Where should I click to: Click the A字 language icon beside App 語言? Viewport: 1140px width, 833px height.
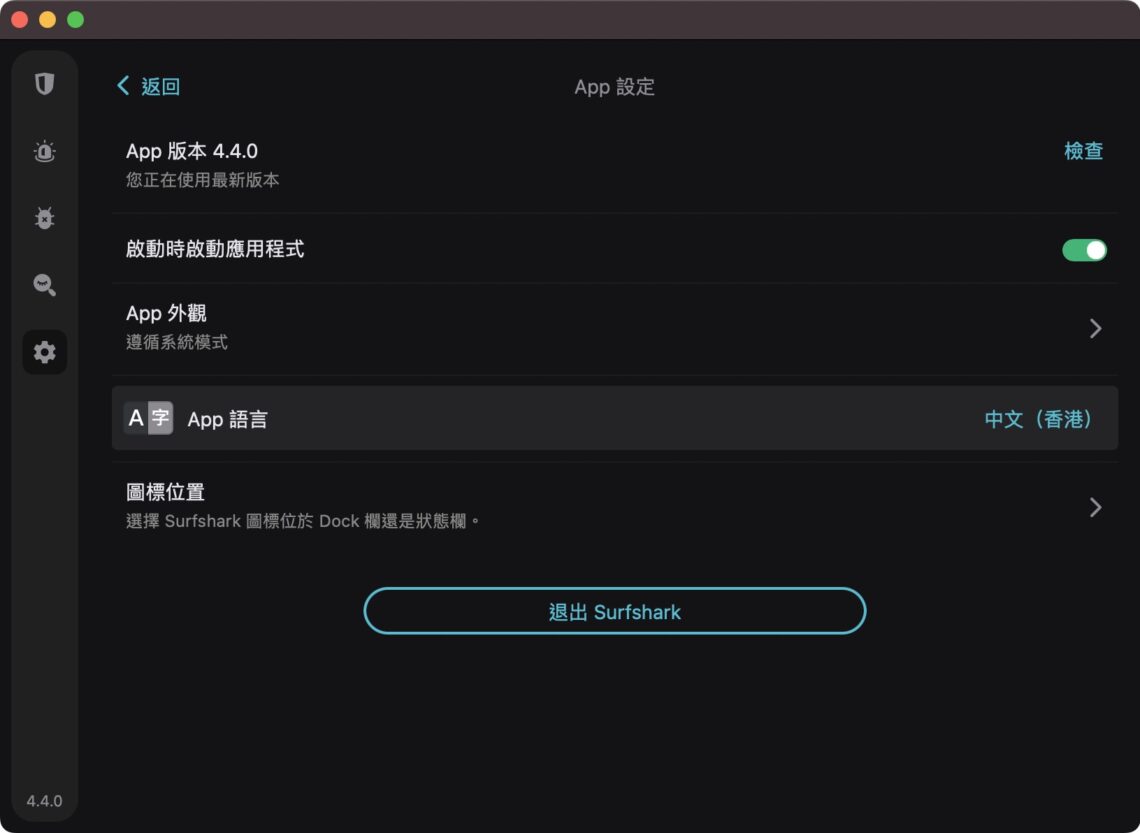(147, 418)
